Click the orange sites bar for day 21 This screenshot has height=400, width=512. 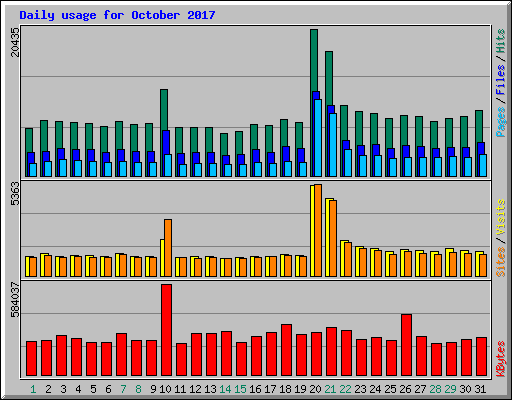333,239
